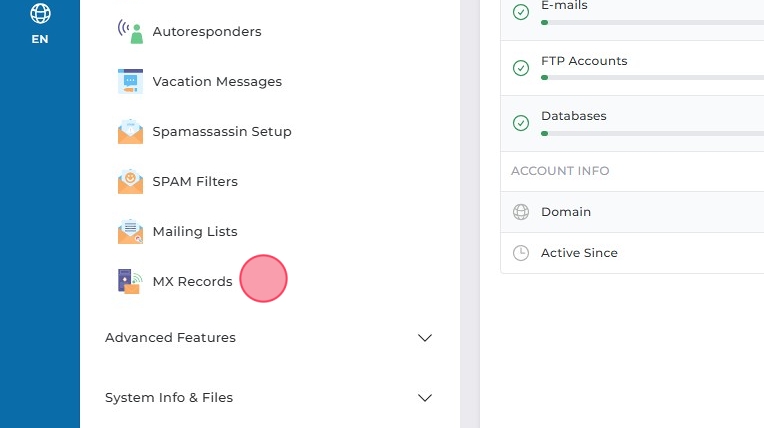Click the FTP Accounts usage bar

pos(652,77)
